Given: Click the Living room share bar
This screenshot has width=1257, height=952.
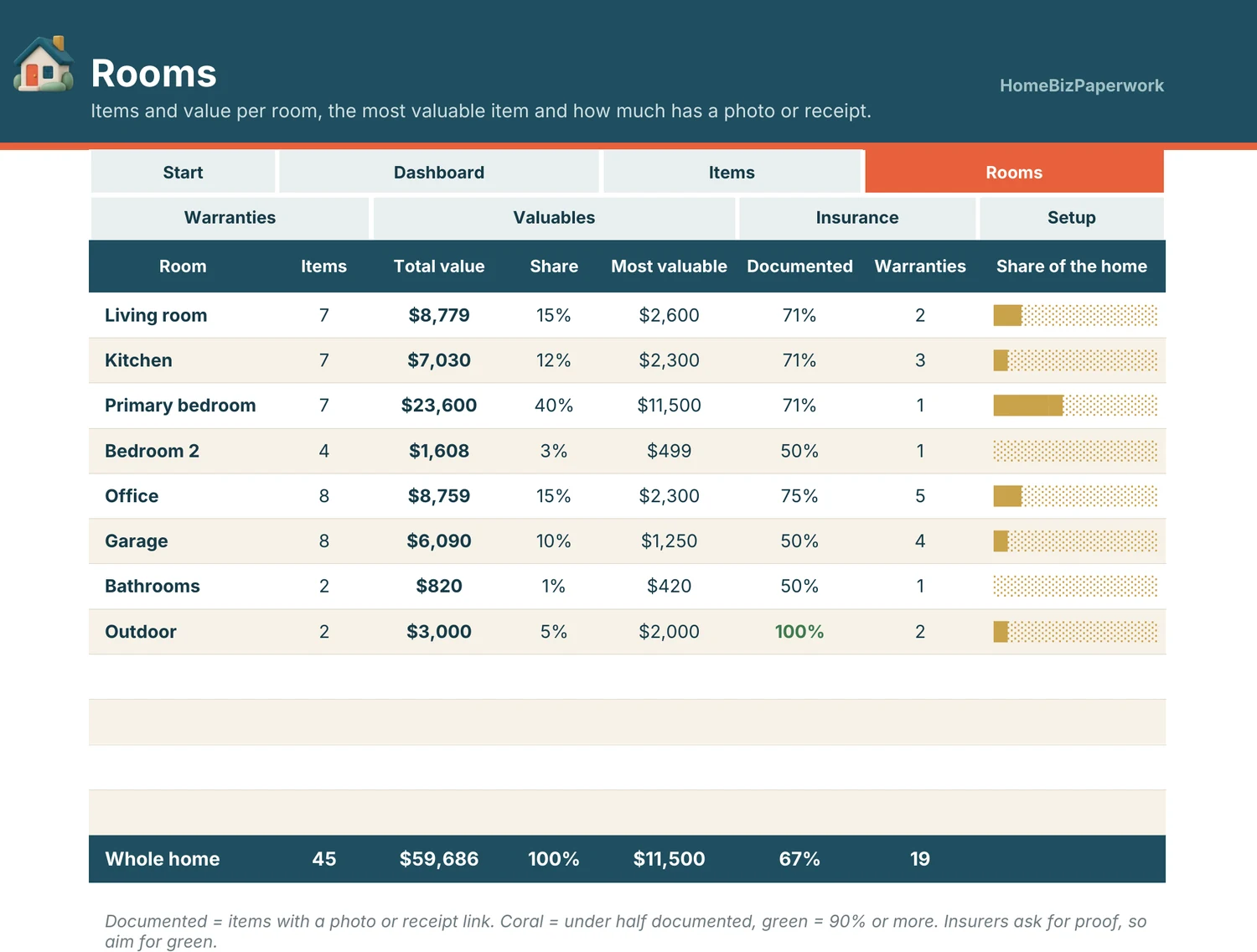Looking at the screenshot, I should tap(1075, 315).
